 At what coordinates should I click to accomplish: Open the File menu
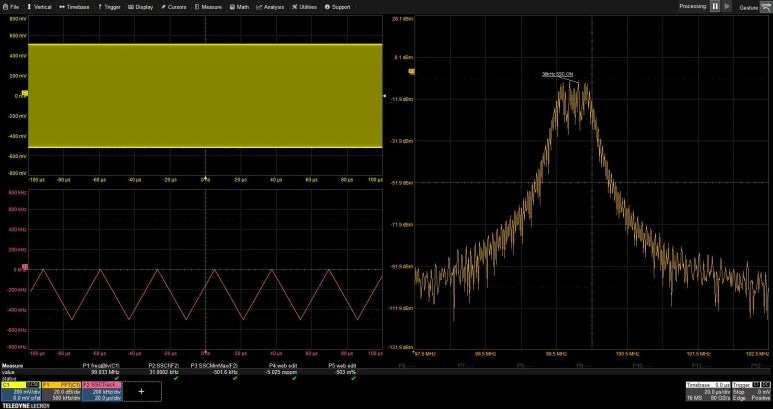pos(11,7)
